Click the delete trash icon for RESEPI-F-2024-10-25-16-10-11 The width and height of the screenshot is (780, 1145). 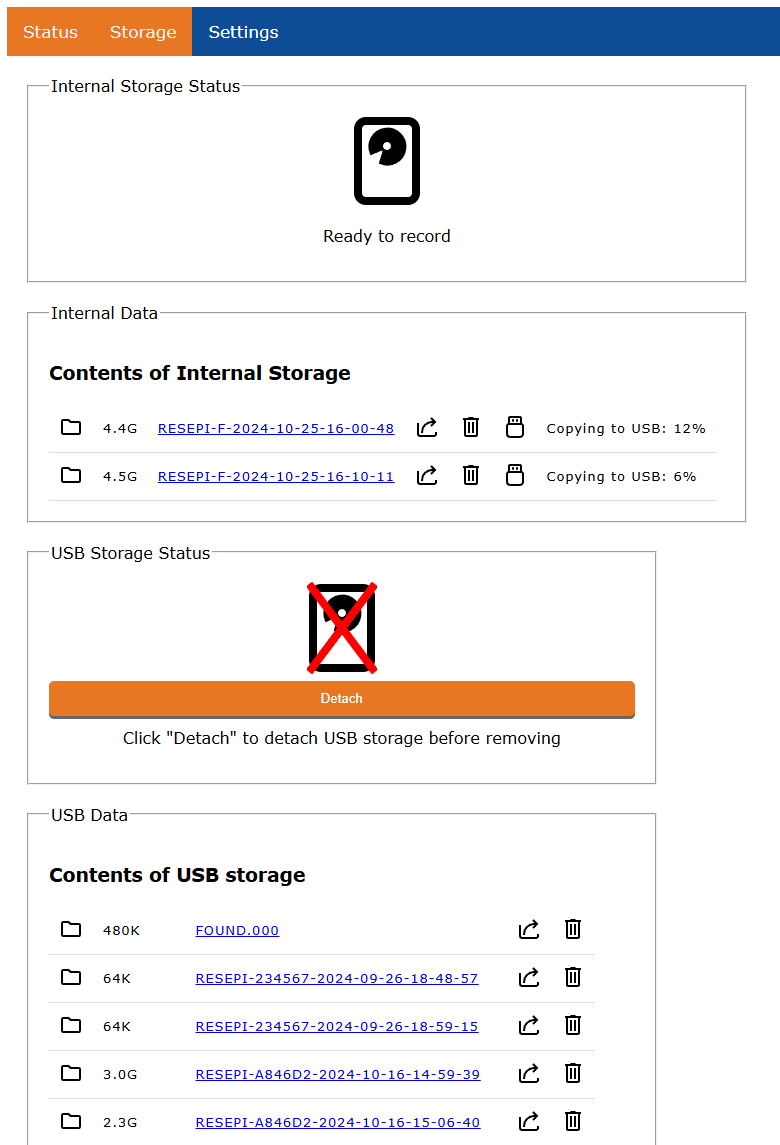[471, 475]
